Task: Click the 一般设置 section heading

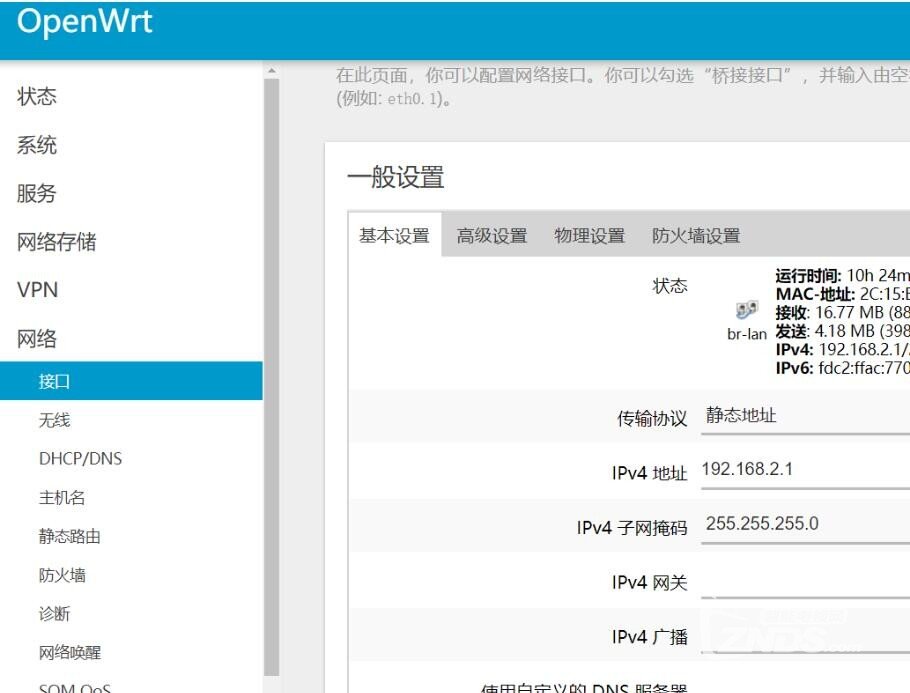Action: tap(396, 178)
